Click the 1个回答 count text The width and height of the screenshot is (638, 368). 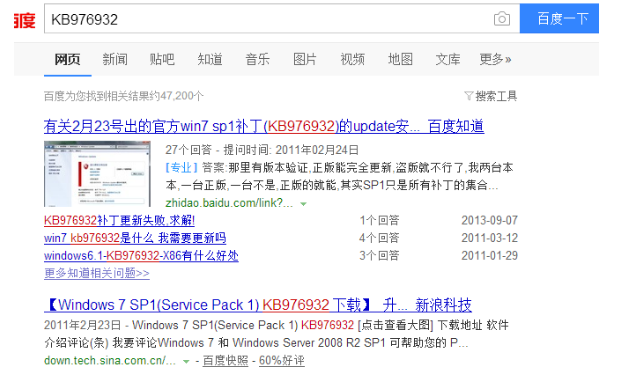coord(379,220)
